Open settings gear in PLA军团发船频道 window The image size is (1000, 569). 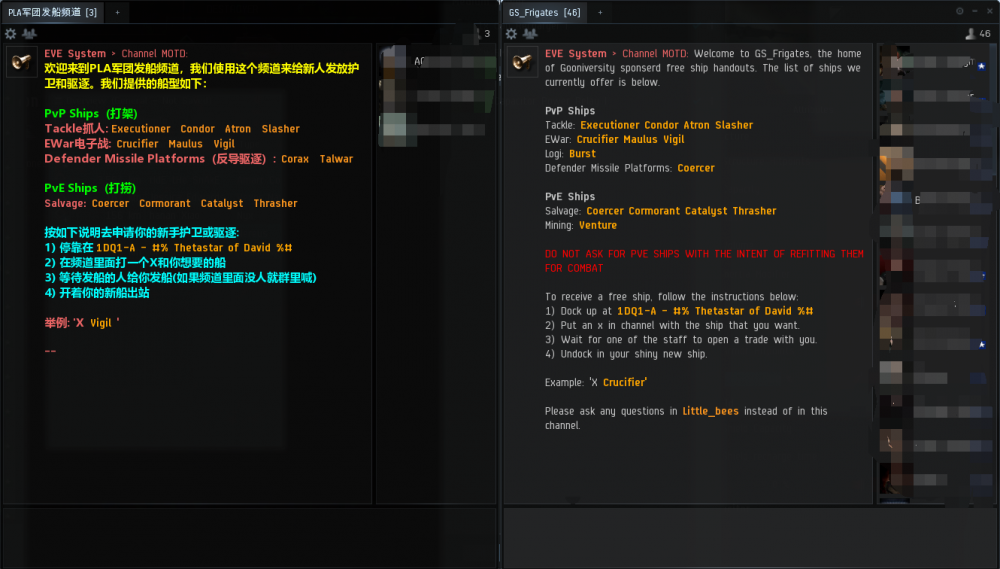(x=10, y=34)
